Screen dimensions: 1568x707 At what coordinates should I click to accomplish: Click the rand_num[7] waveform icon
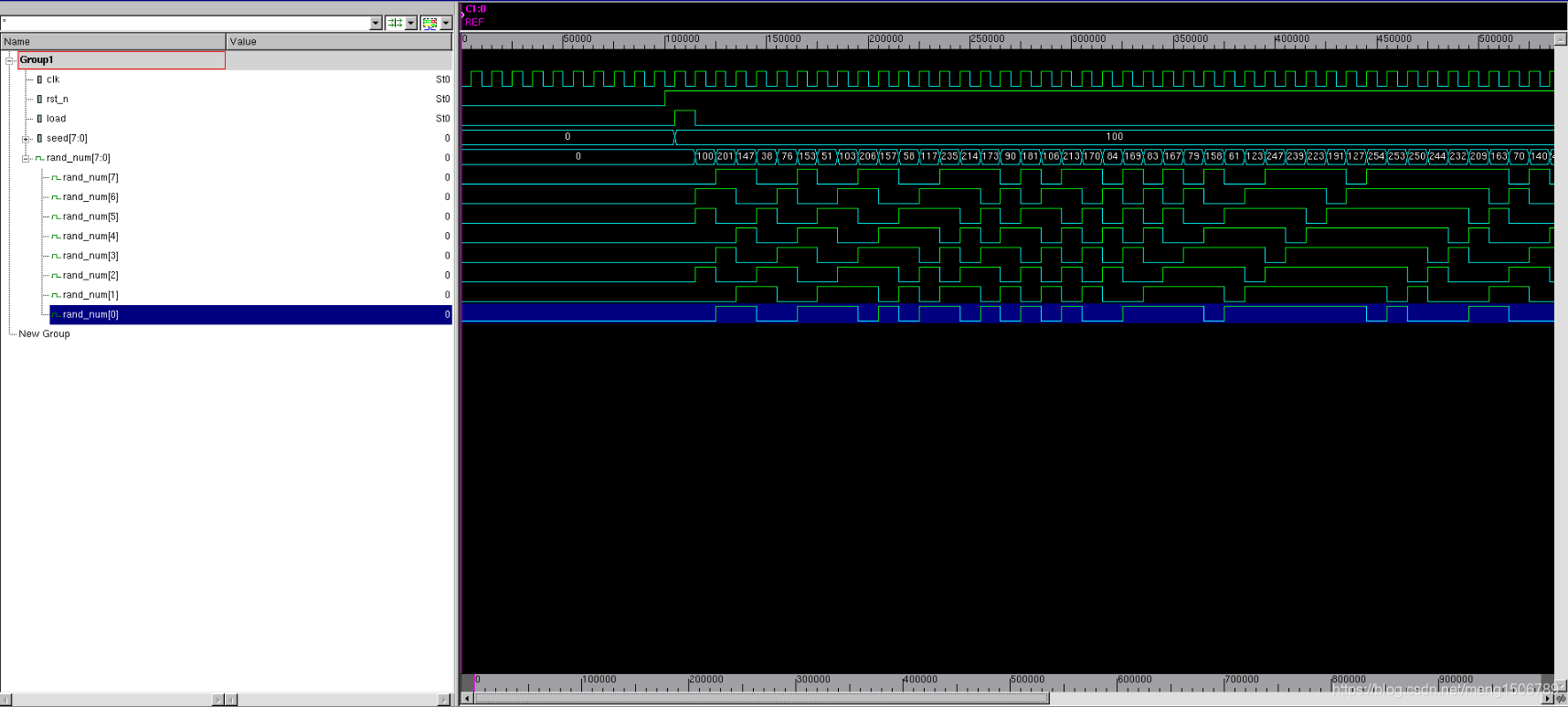coord(56,177)
